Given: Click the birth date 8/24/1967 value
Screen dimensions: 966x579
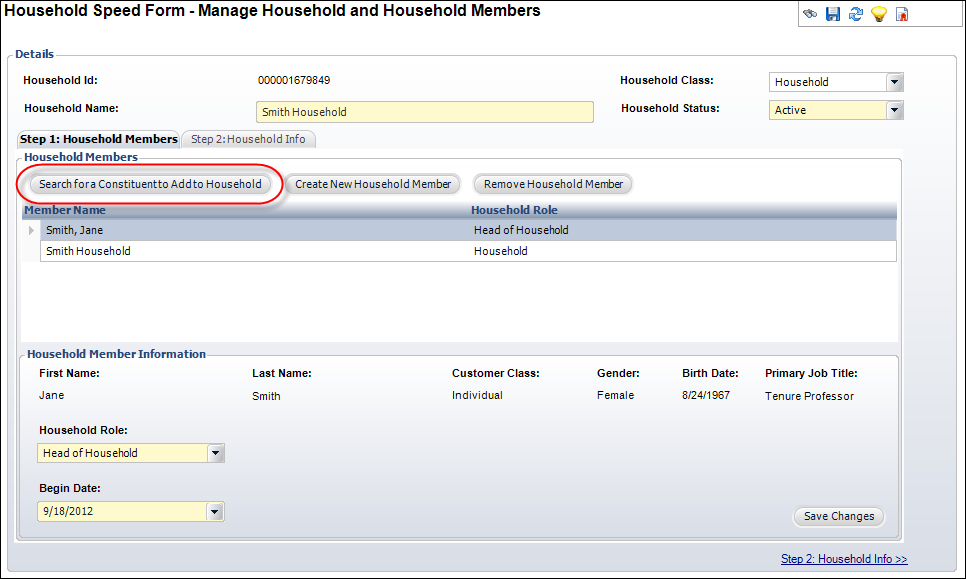Looking at the screenshot, I should [x=706, y=395].
